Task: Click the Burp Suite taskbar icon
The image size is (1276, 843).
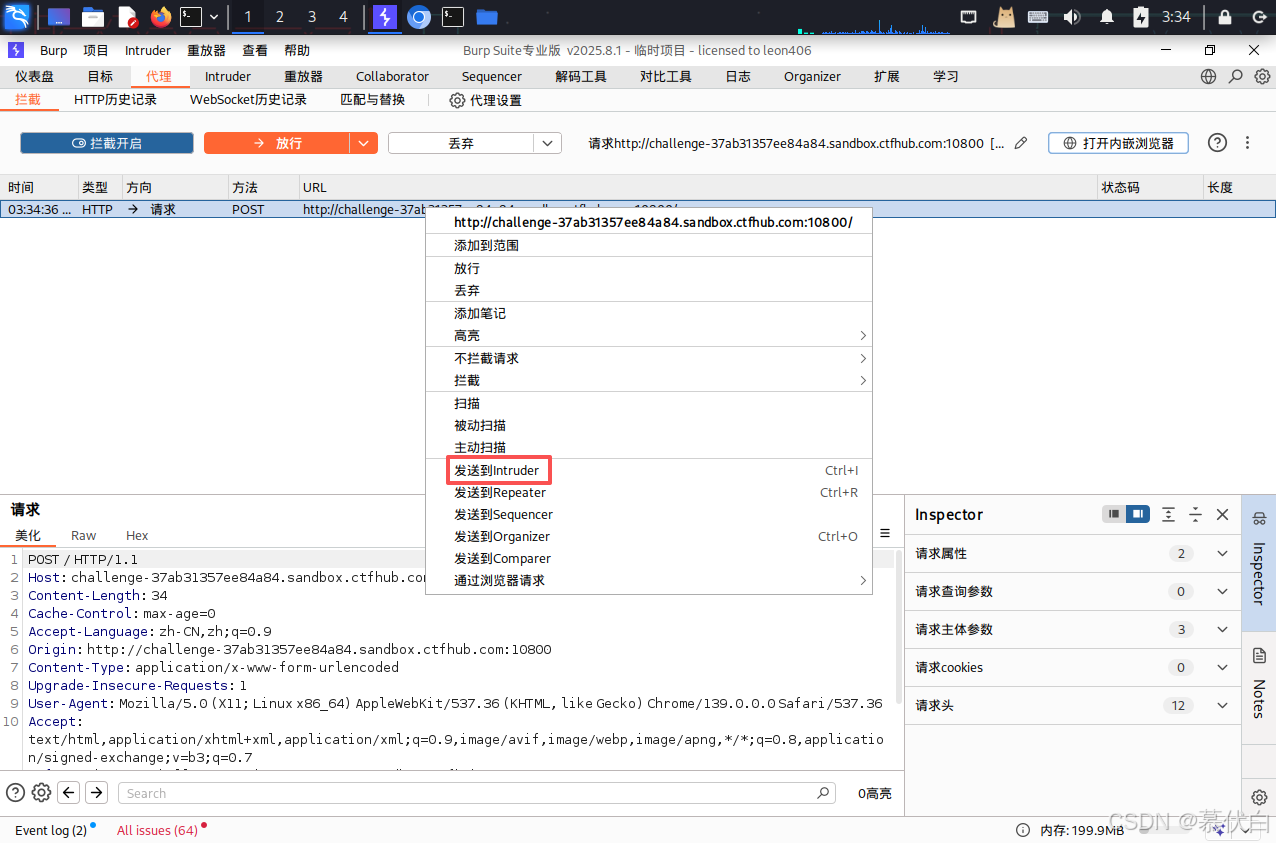Action: click(385, 16)
